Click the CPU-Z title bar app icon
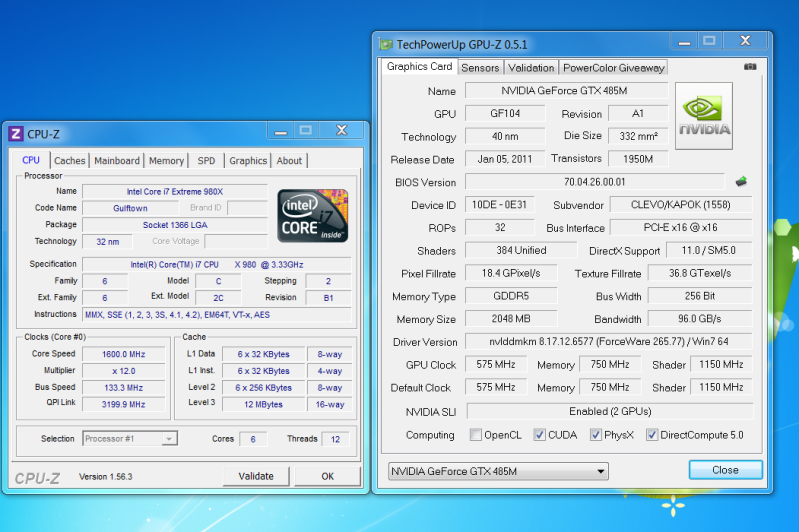This screenshot has width=799, height=532. [x=16, y=134]
